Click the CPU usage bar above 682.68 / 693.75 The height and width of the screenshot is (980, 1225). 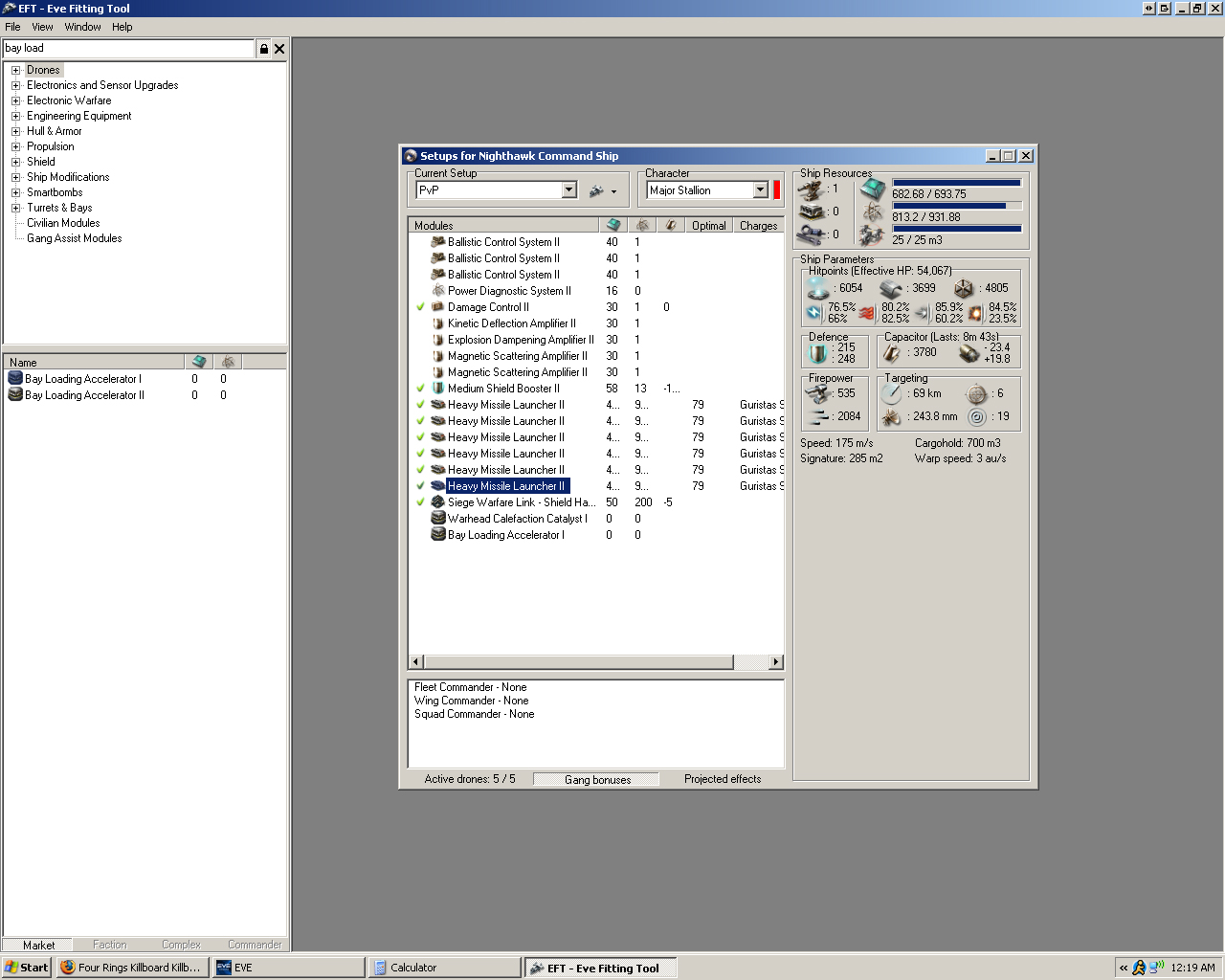click(x=957, y=182)
